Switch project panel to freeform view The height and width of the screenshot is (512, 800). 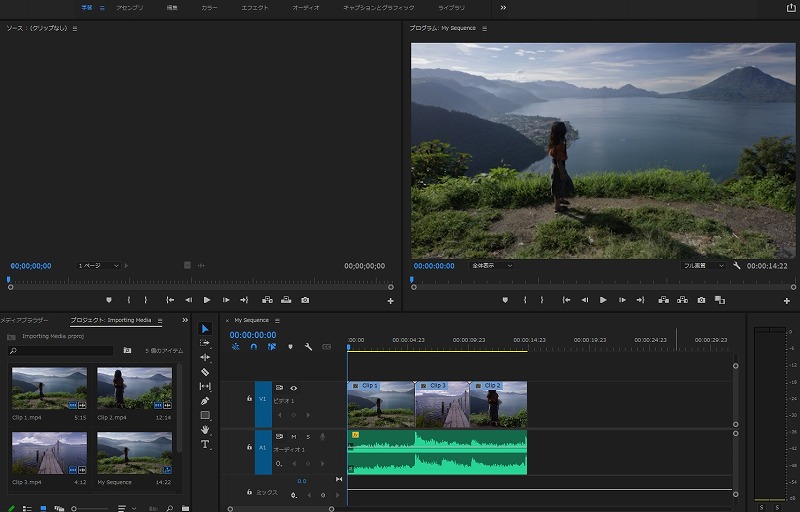(59, 508)
